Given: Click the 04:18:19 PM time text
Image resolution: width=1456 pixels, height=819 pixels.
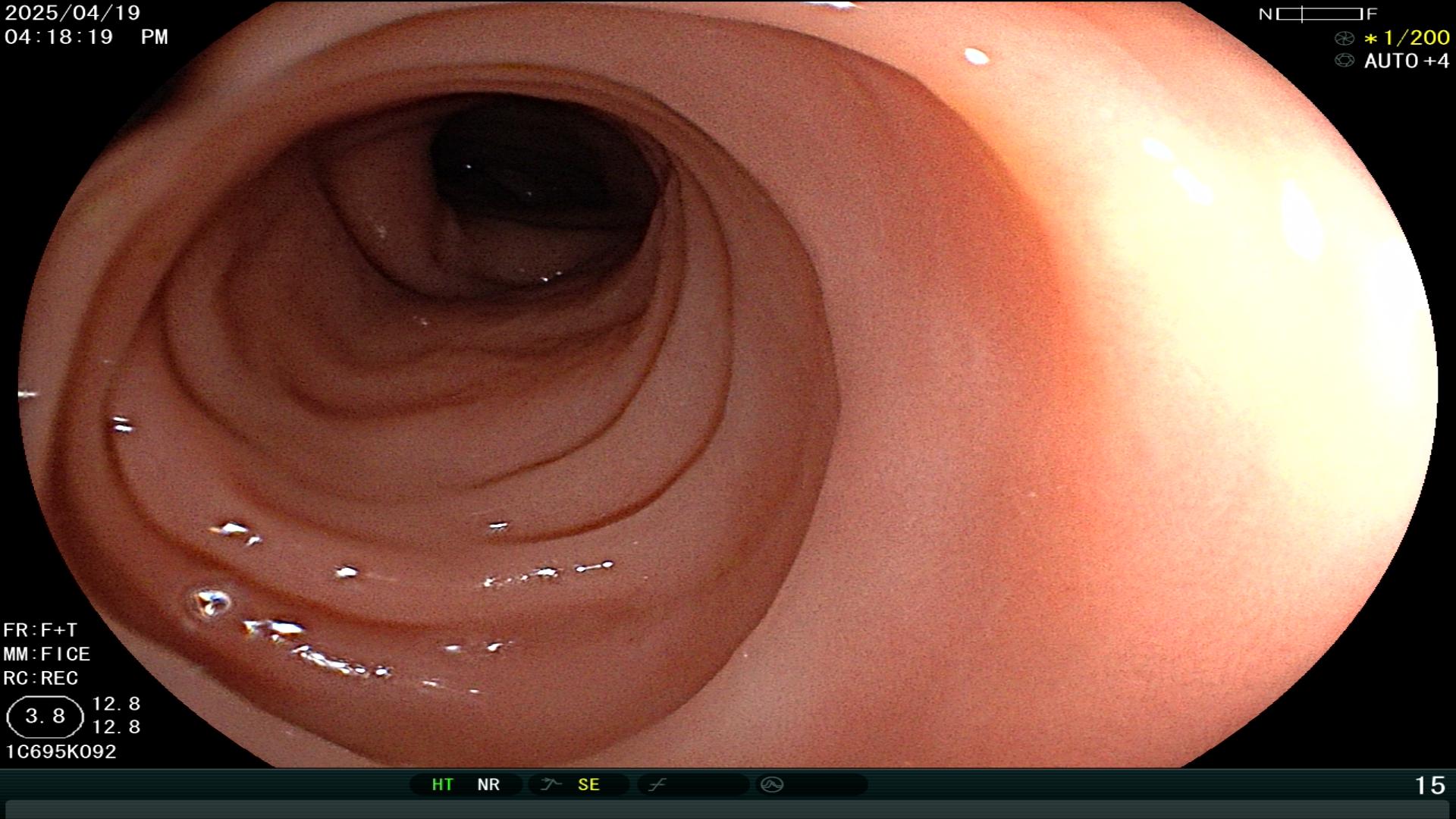Looking at the screenshot, I should point(86,37).
